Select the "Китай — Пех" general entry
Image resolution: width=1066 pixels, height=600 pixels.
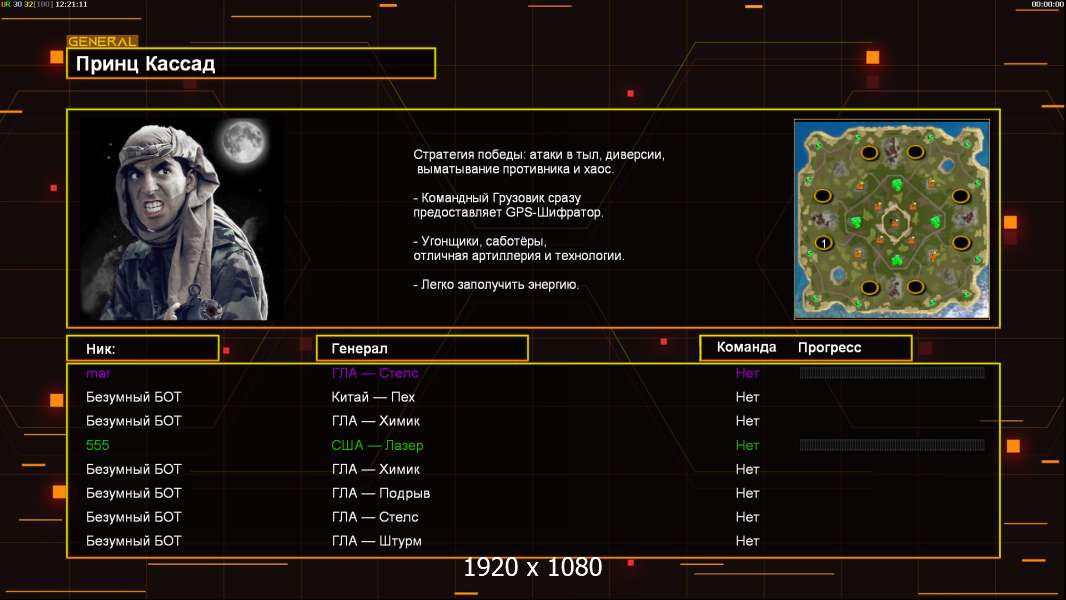373,397
